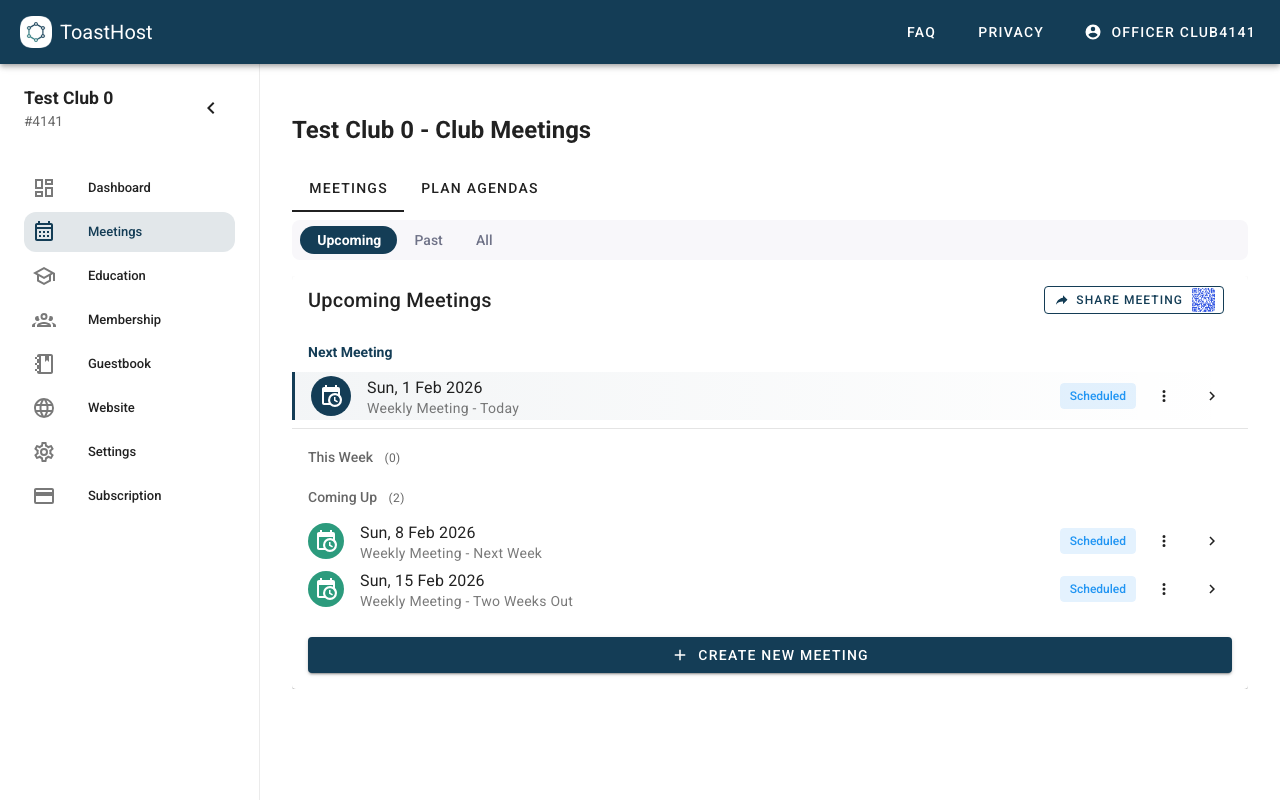1280x800 pixels.
Task: Click the Membership people icon
Action: (44, 319)
